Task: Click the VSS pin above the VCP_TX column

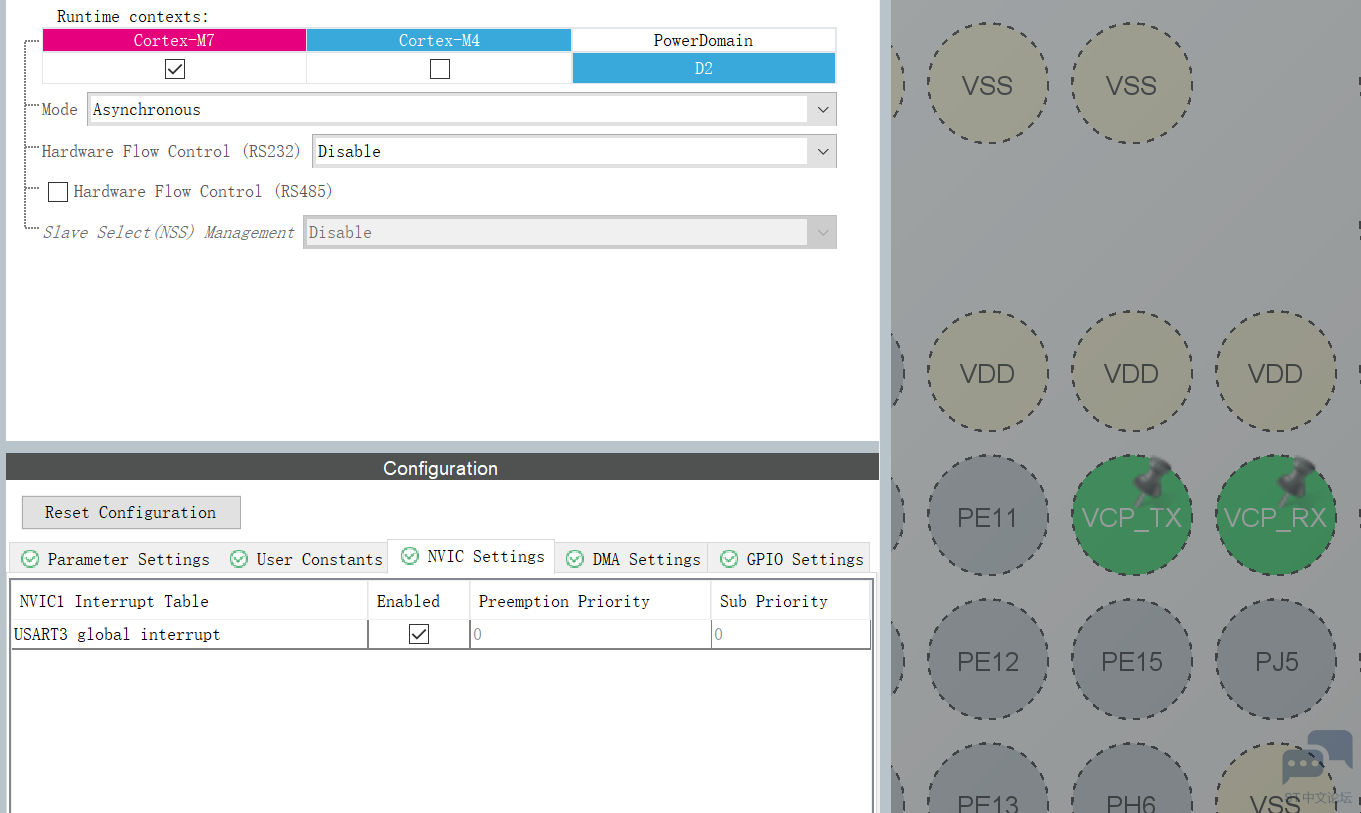Action: tap(1132, 84)
